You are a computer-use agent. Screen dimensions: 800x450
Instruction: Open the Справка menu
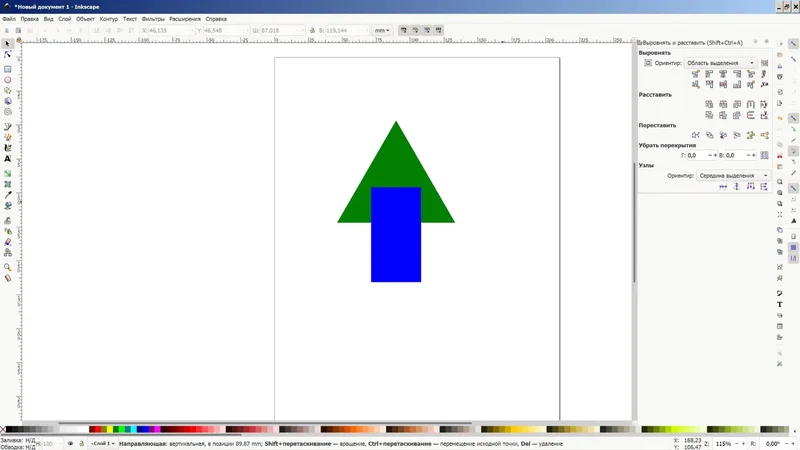pos(216,19)
